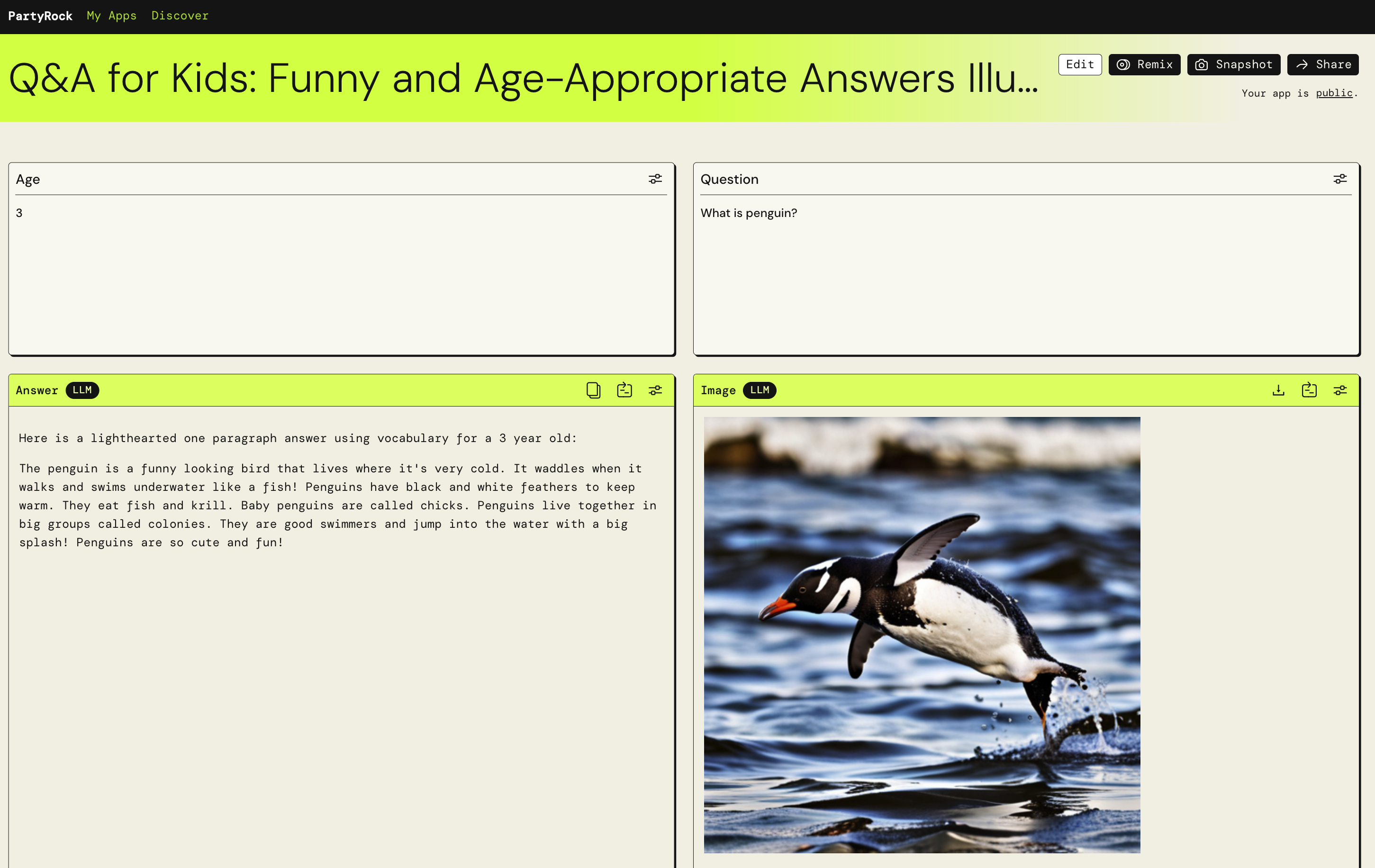1375x868 pixels.
Task: Open Image widget settings sliders icon
Action: coord(1339,390)
